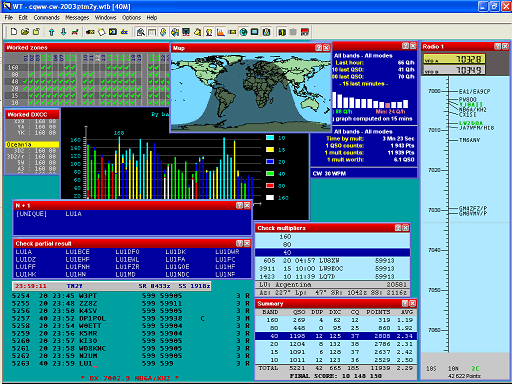Select the 40 band row in Summary
Viewport: 513px width, 385px height.
[336, 336]
